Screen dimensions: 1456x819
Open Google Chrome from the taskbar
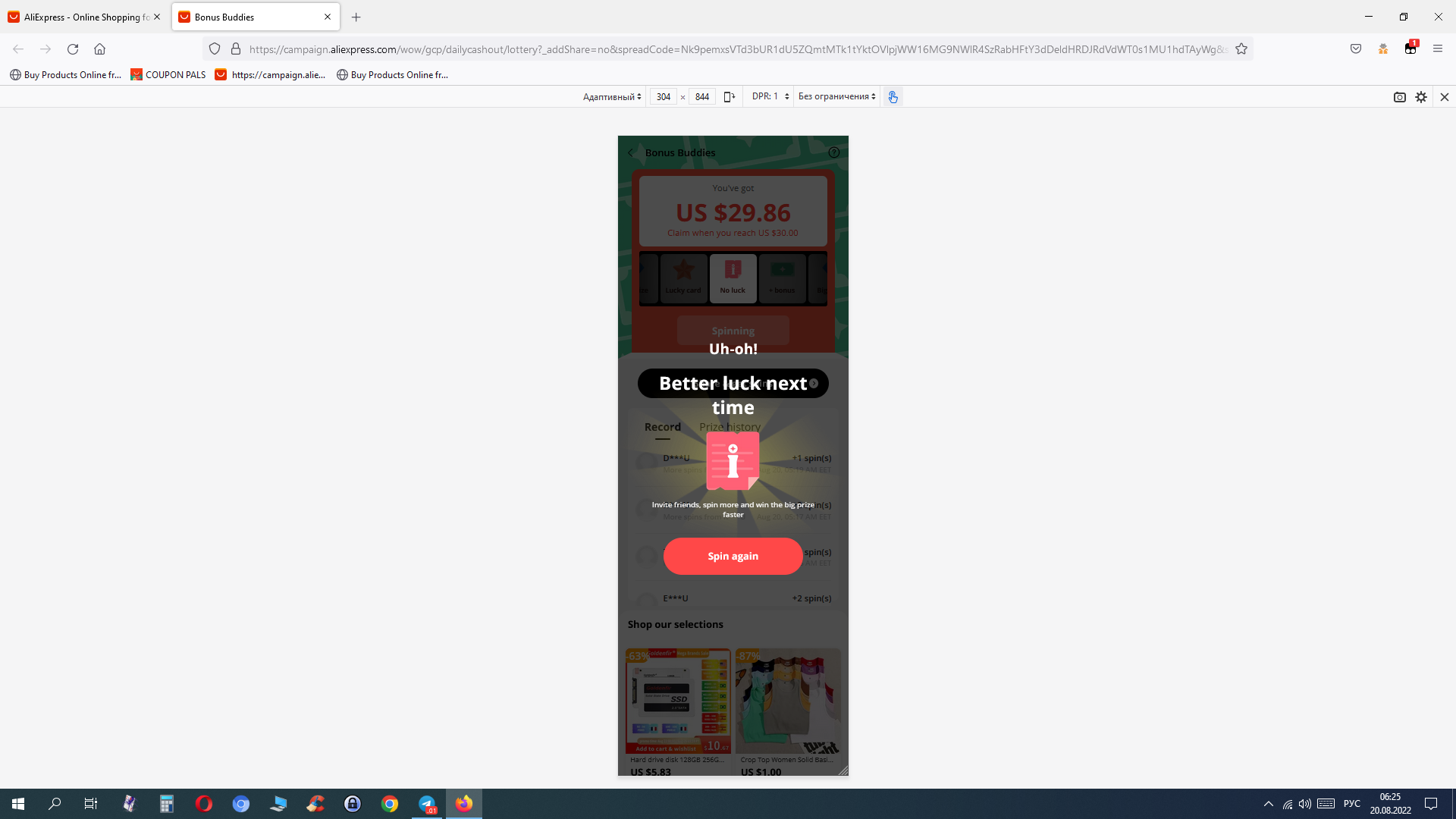pyautogui.click(x=390, y=804)
